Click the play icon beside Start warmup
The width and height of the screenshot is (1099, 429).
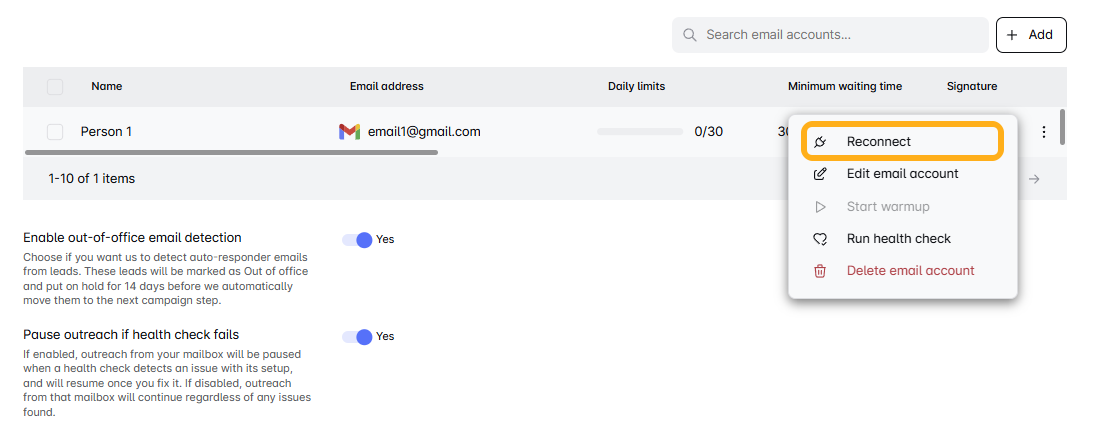[x=820, y=207]
